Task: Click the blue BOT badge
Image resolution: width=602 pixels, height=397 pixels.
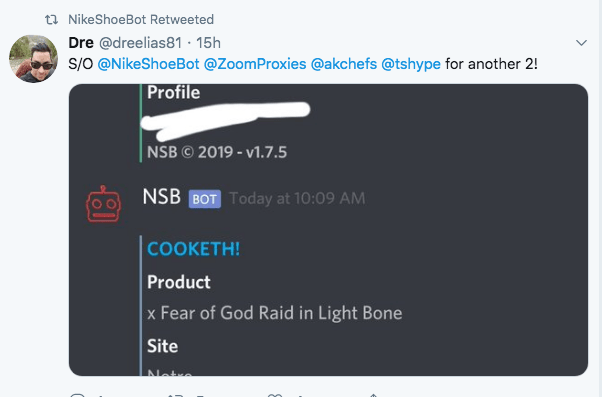Action: 205,199
